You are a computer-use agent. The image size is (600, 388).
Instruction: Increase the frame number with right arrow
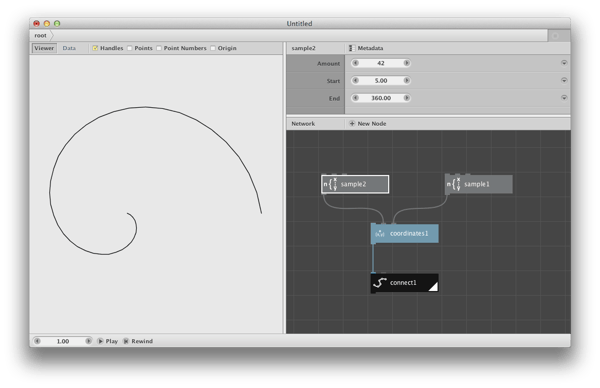tap(88, 341)
